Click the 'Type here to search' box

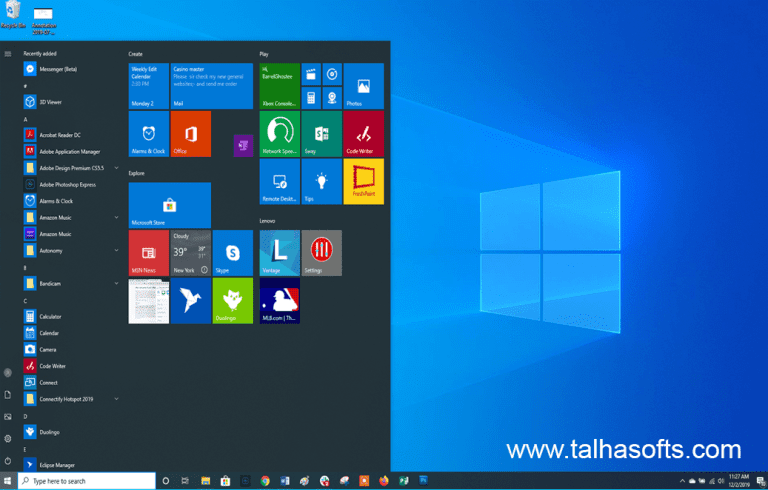(x=87, y=481)
